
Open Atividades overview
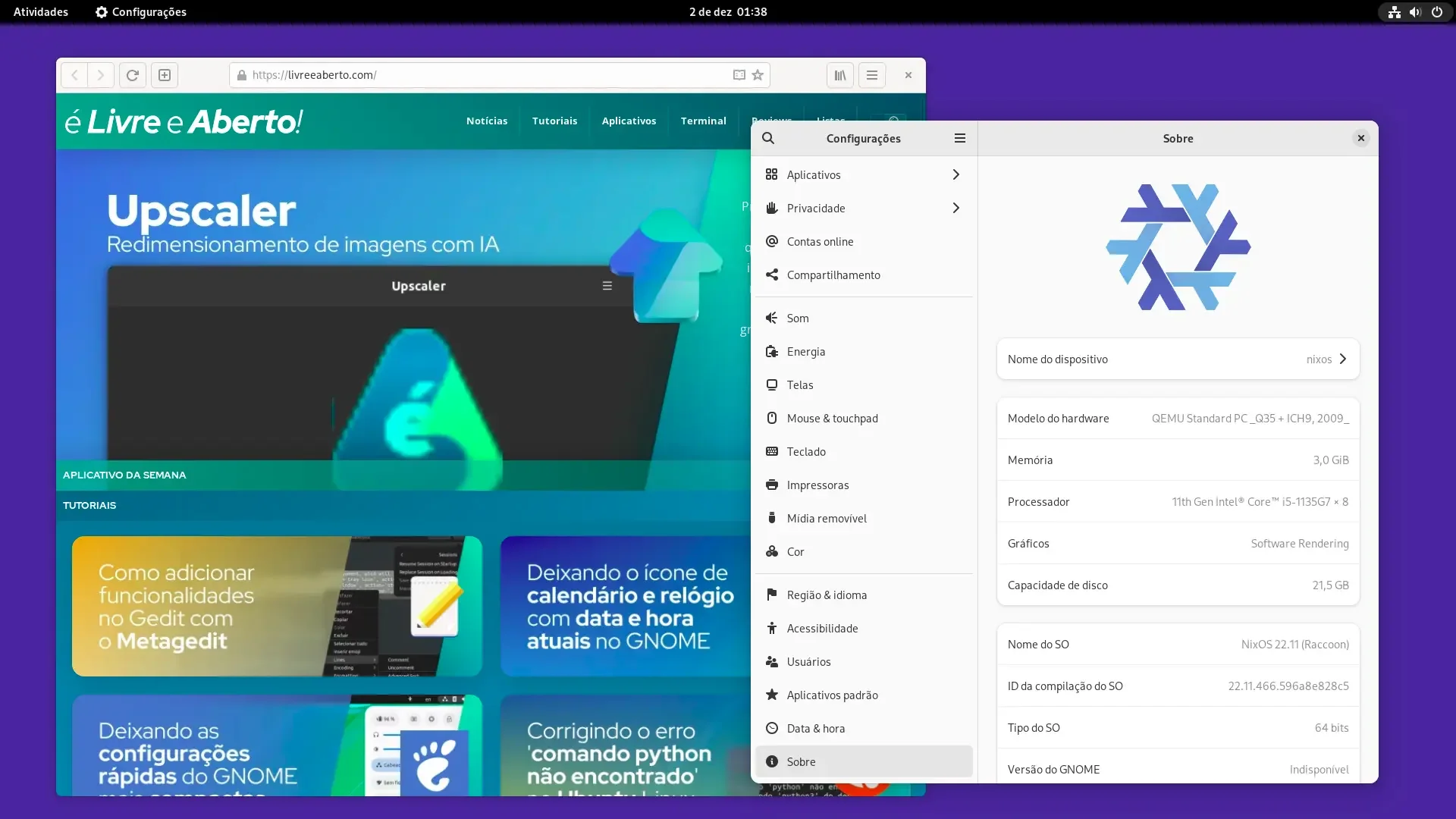coord(41,12)
